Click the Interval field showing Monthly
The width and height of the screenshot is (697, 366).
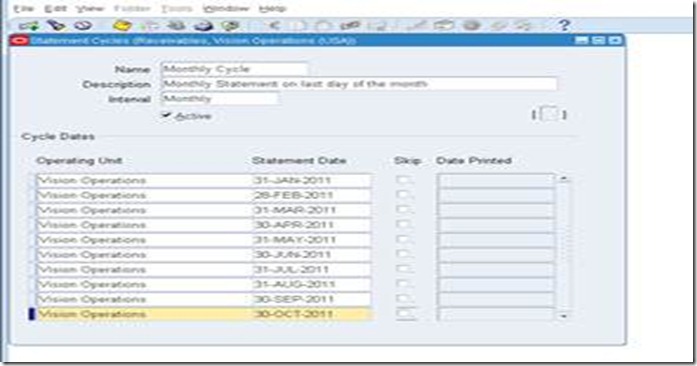pyautogui.click(x=220, y=98)
